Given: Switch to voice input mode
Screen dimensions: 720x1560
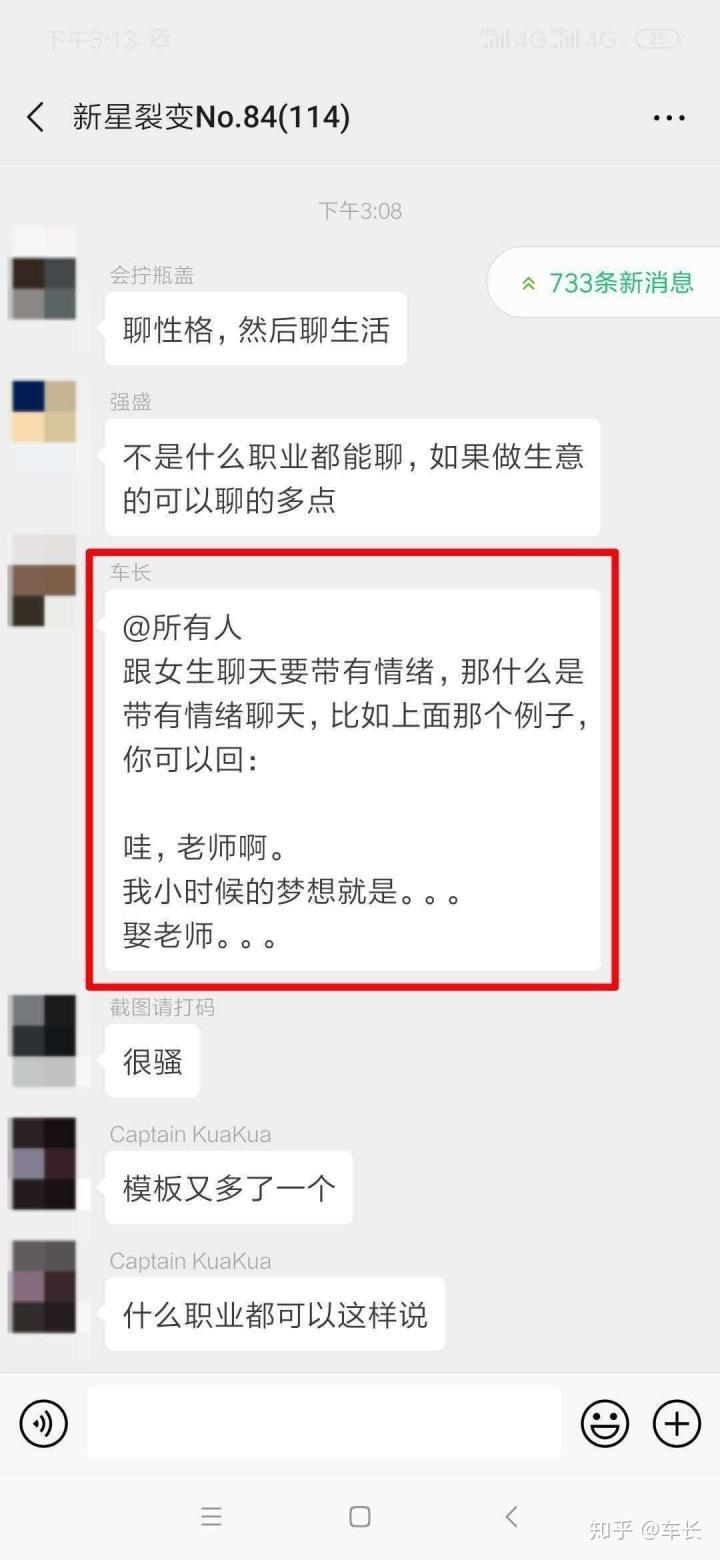Looking at the screenshot, I should tap(43, 1422).
